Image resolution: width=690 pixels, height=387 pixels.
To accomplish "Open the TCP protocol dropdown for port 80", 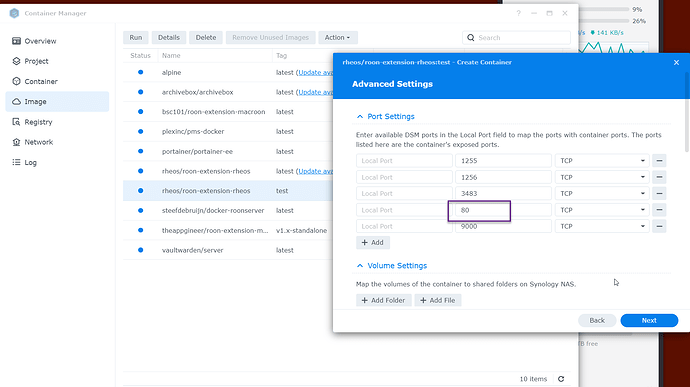I will pyautogui.click(x=602, y=210).
